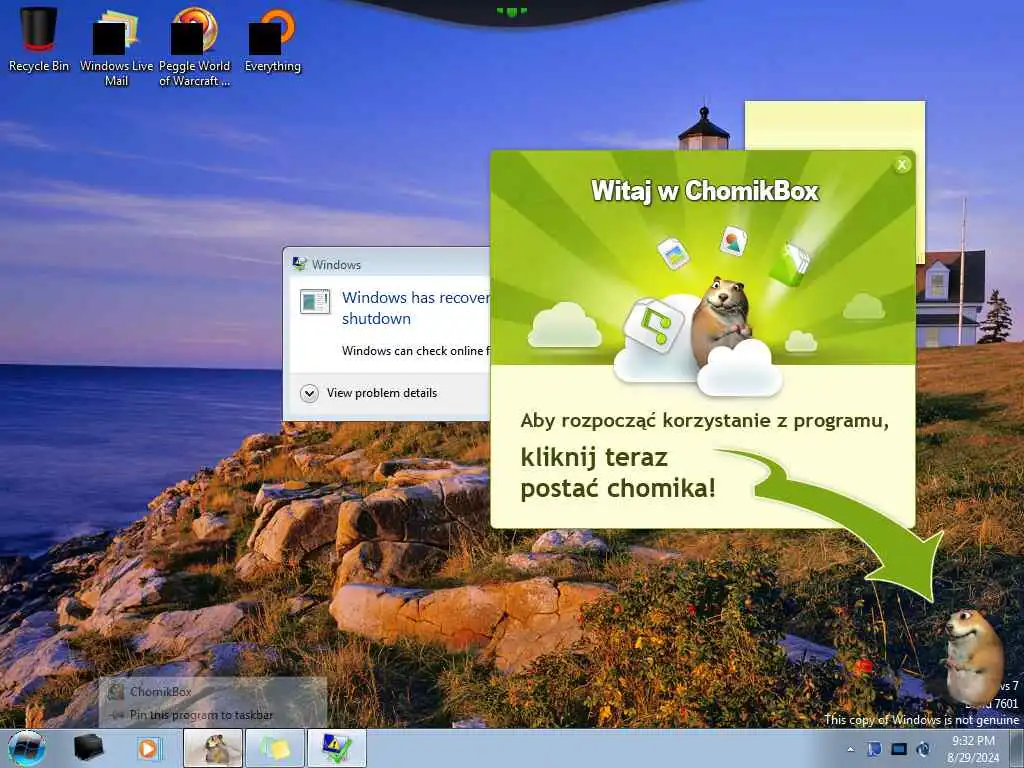Viewport: 1024px width, 768px height.
Task: Open the Windows Live Mail desktop shortcut
Action: (x=116, y=47)
